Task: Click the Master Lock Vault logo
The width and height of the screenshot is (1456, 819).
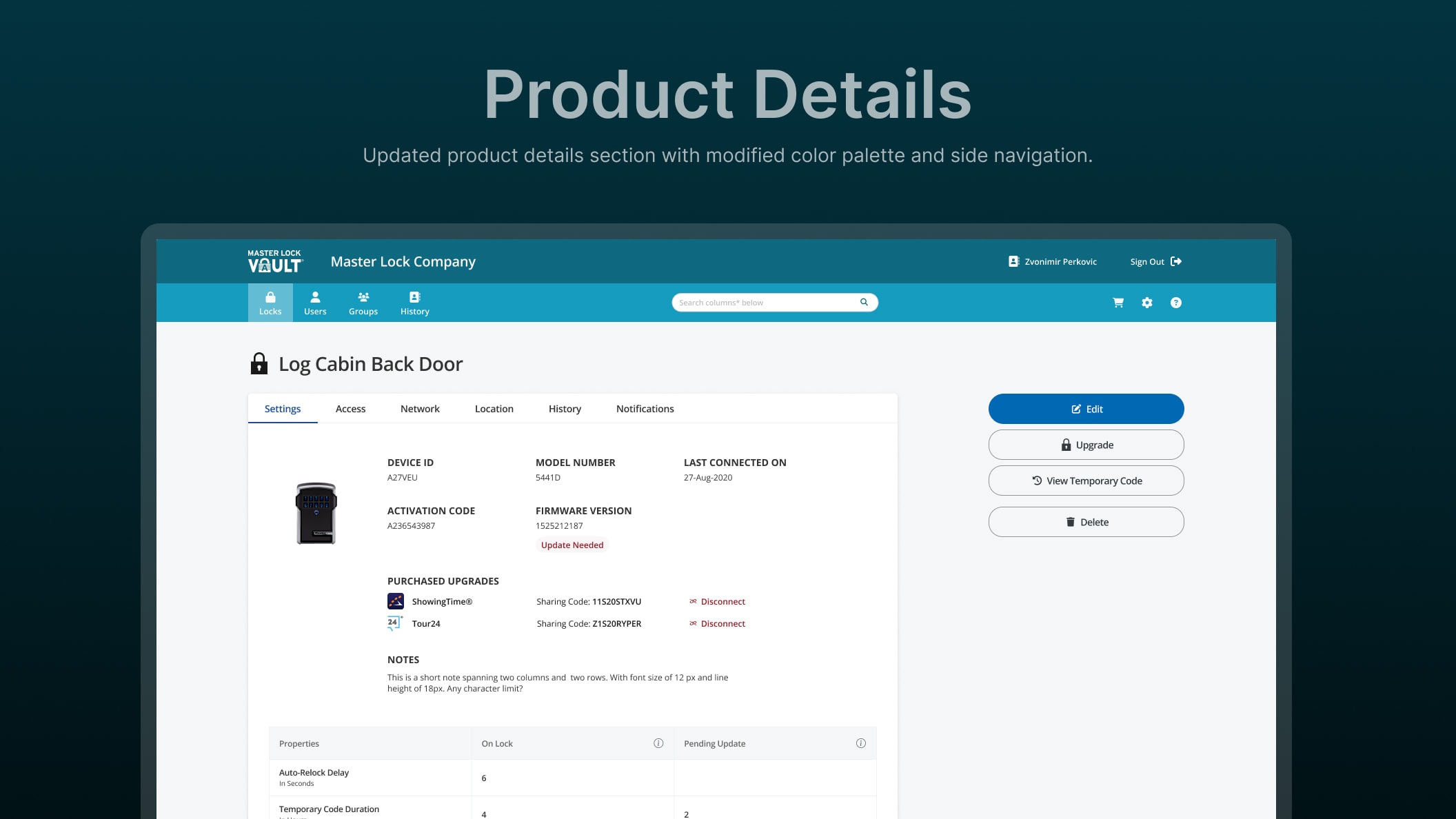Action: point(275,261)
